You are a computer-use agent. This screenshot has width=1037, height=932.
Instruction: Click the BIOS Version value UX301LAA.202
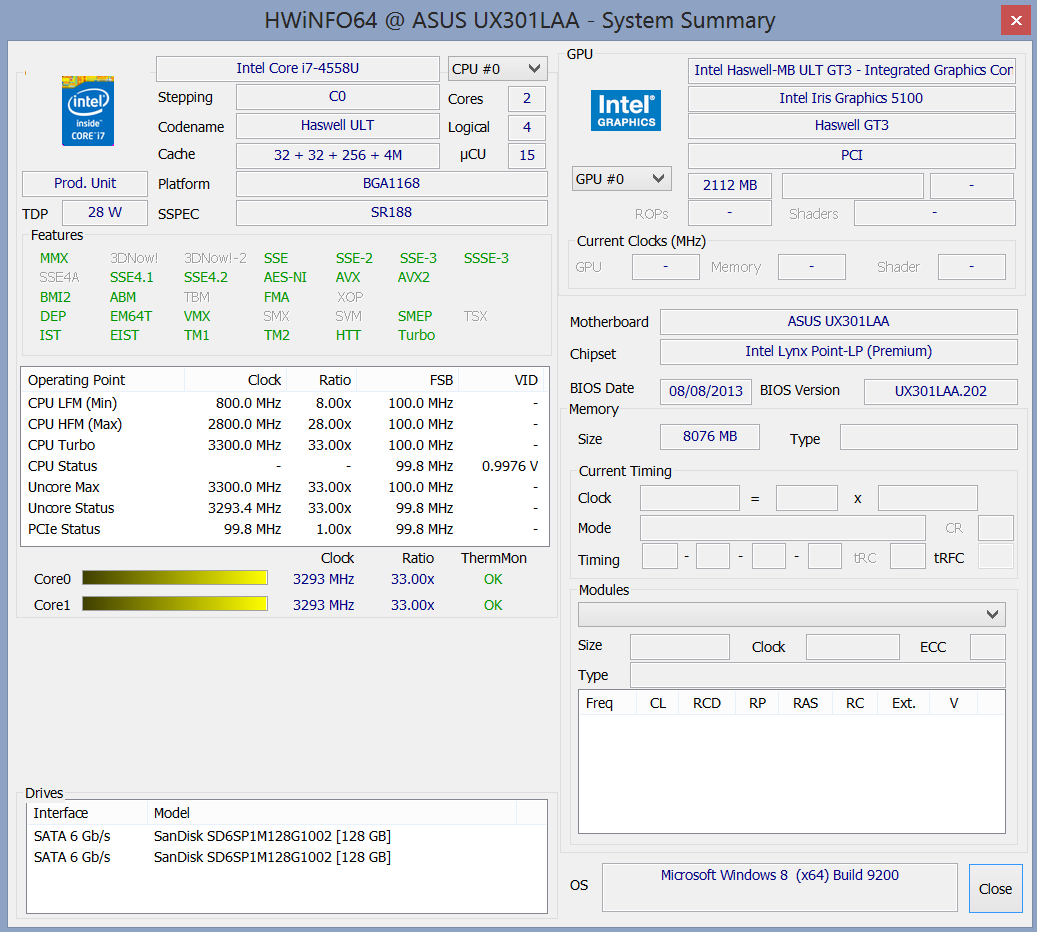click(940, 391)
